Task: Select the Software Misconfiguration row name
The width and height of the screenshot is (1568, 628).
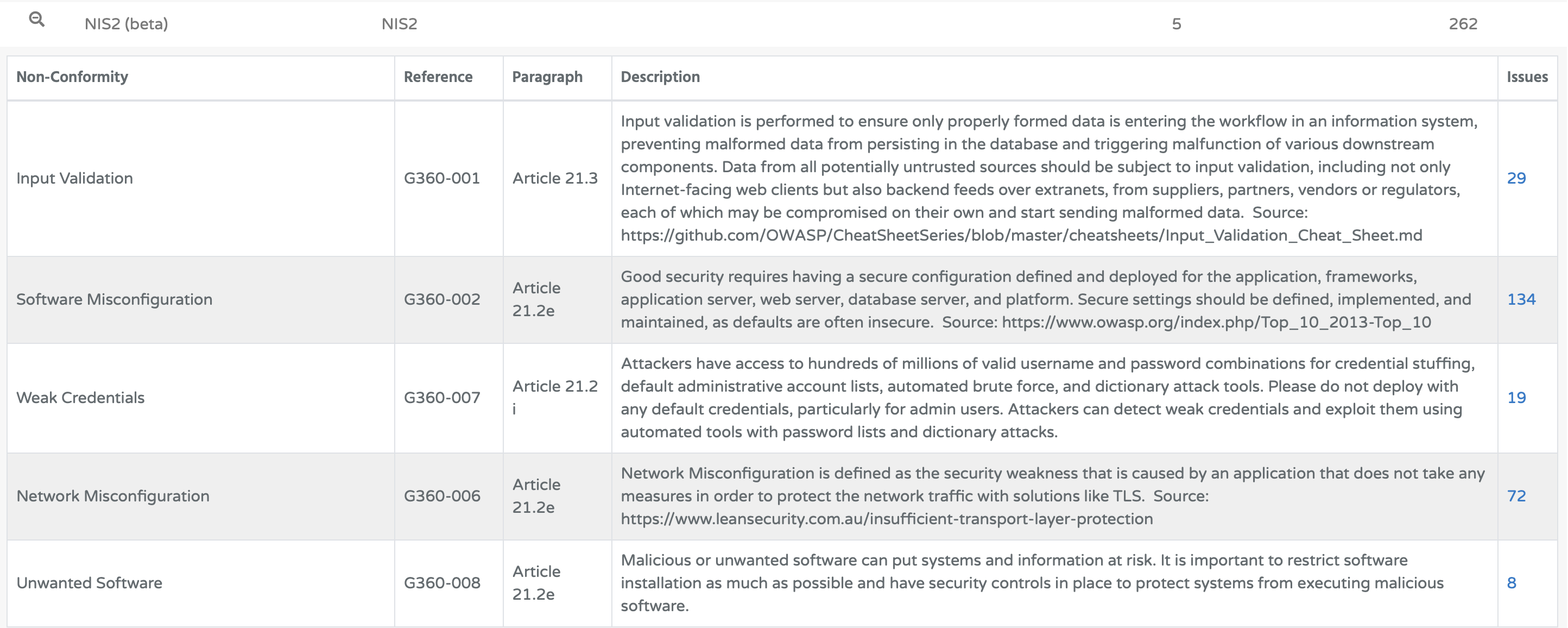Action: 114,300
